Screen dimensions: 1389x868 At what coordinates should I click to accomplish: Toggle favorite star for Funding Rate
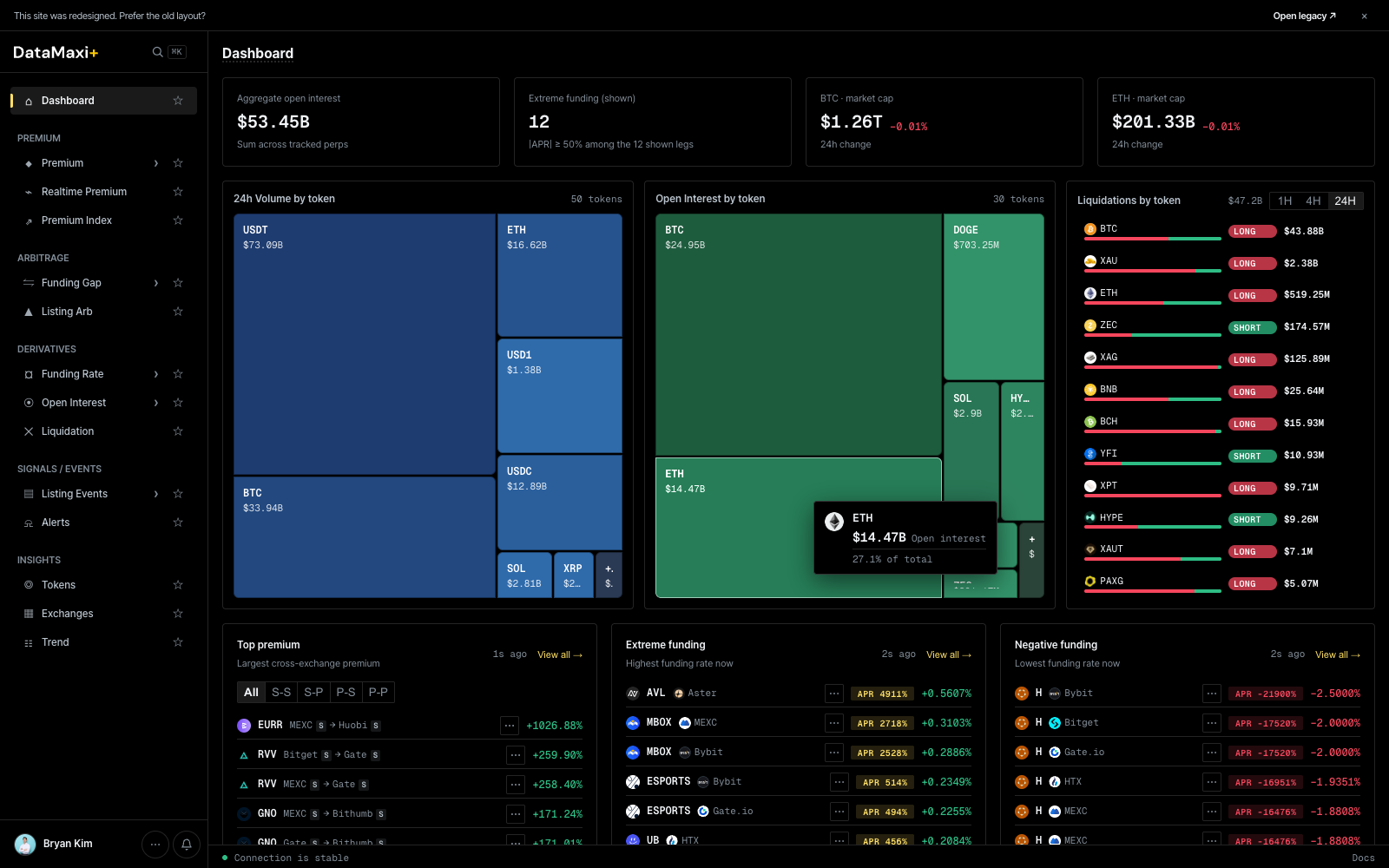(x=178, y=374)
